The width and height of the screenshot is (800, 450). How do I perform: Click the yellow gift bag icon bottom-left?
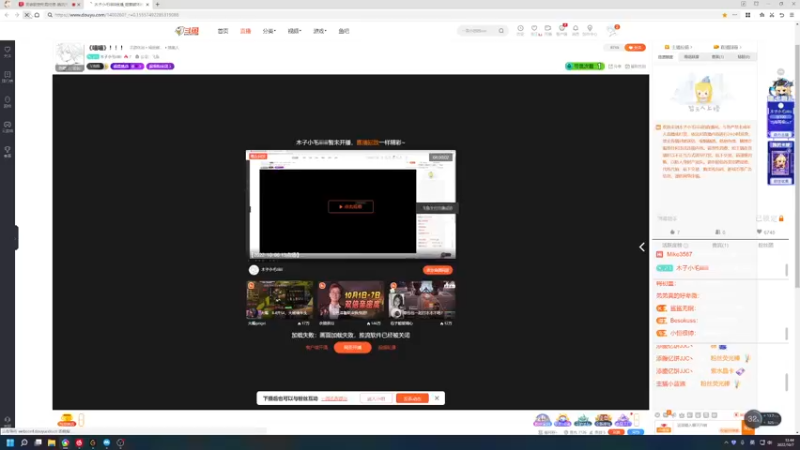[x=67, y=420]
